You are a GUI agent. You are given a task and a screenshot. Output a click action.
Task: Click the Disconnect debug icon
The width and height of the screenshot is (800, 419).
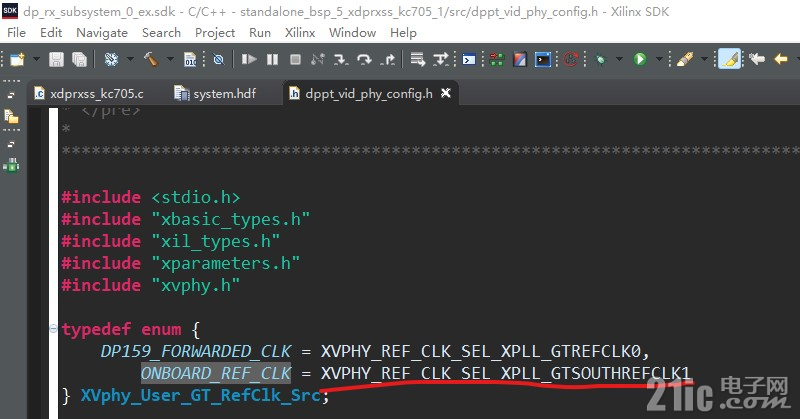pos(317,60)
